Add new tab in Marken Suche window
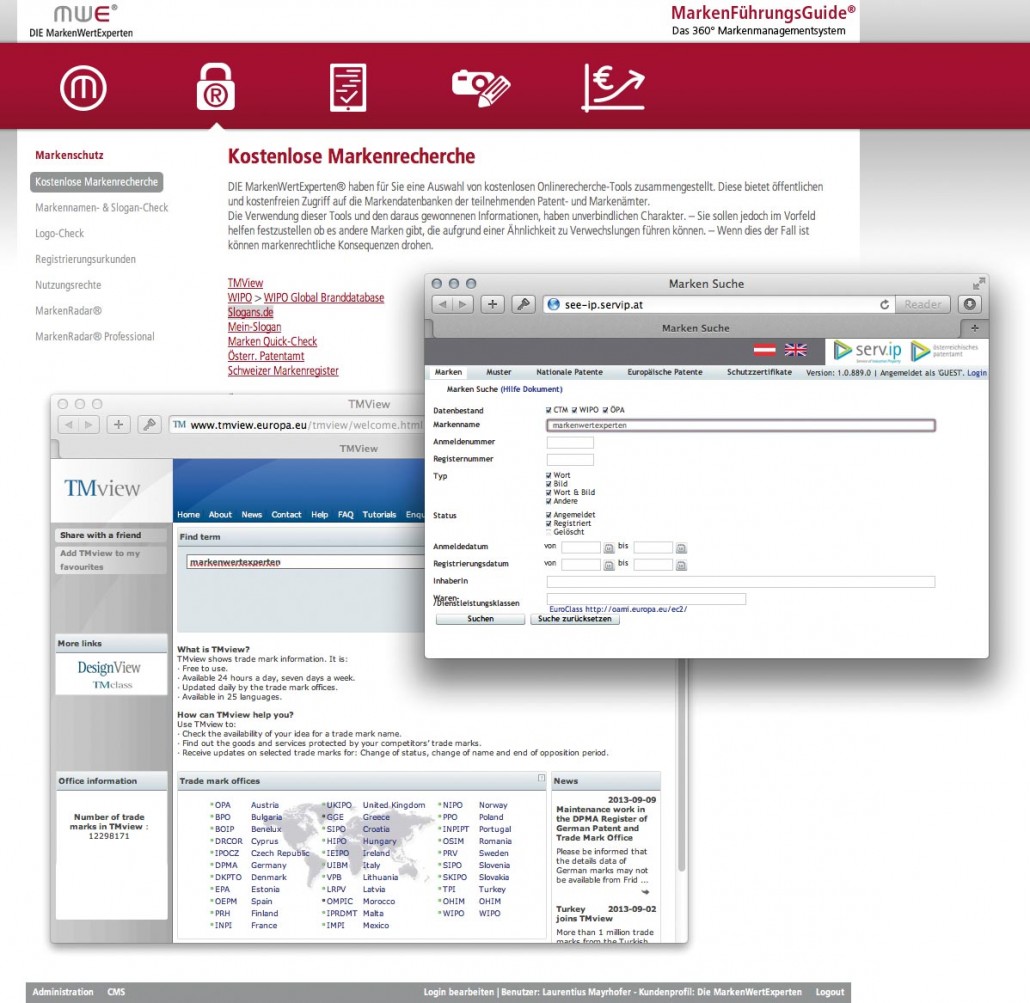The width and height of the screenshot is (1030, 1003). pos(975,328)
